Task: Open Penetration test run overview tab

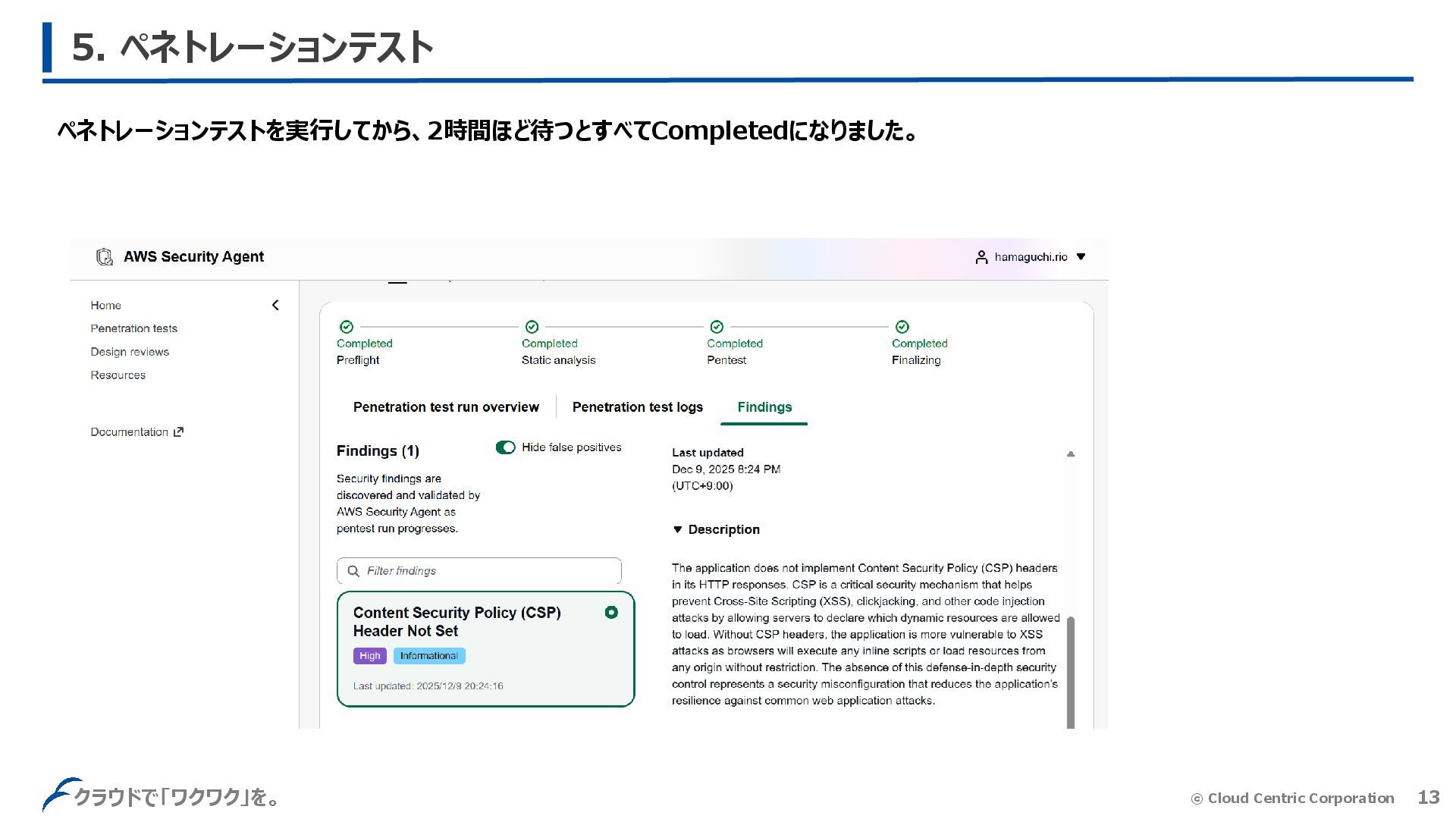Action: 446,407
